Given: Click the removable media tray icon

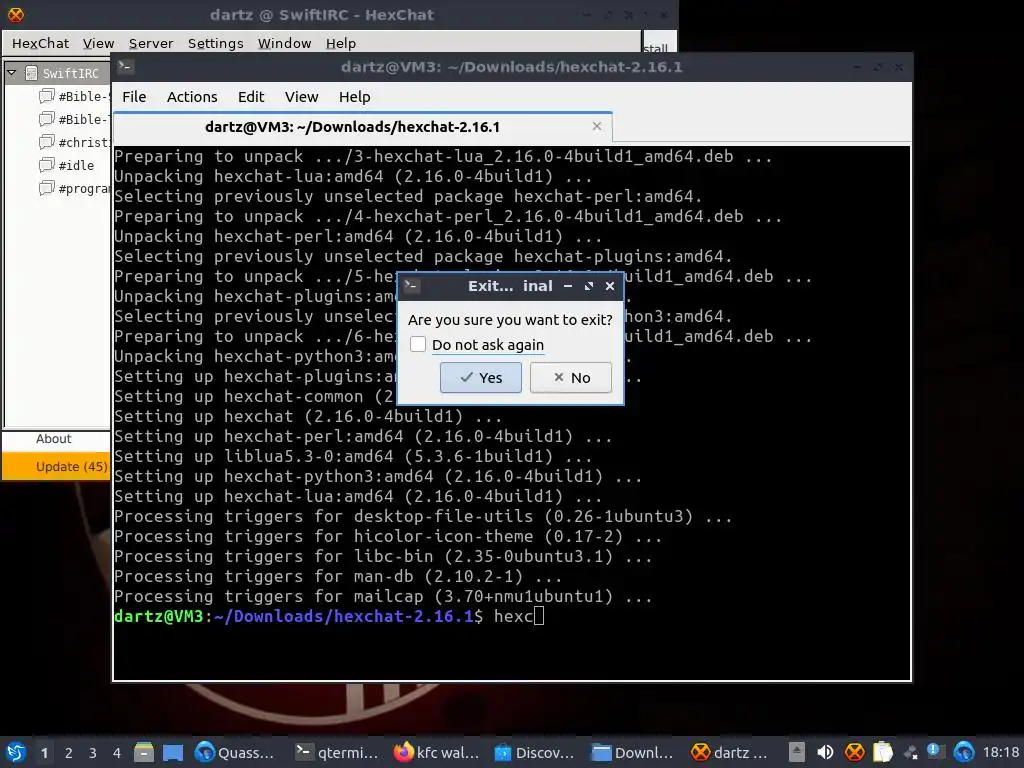Looking at the screenshot, I should click(797, 752).
